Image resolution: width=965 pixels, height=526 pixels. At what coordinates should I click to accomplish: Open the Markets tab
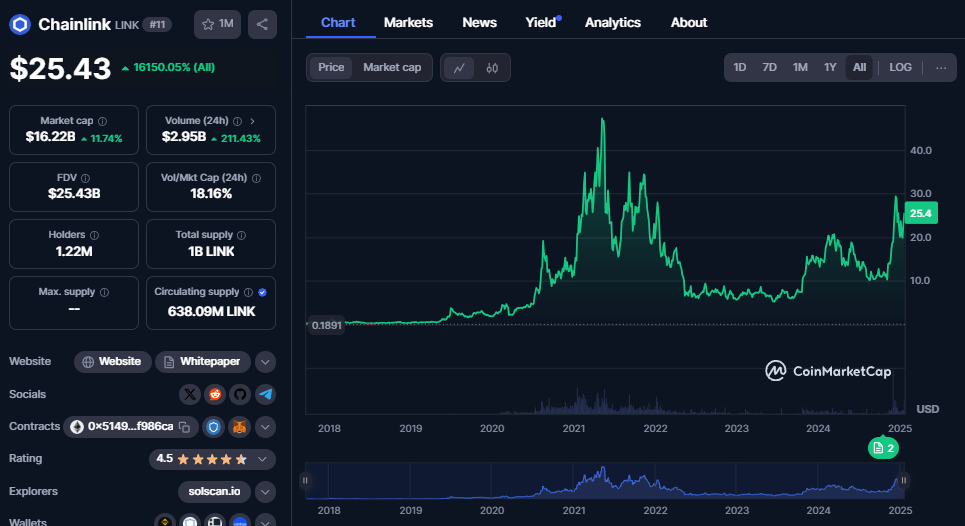click(x=408, y=23)
